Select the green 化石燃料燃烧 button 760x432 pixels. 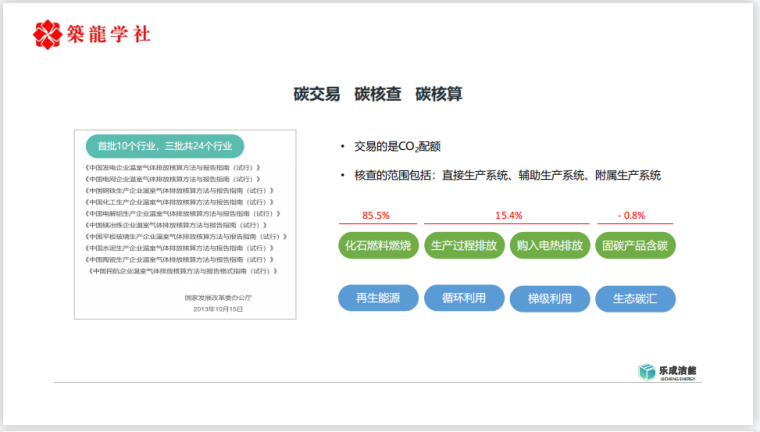click(x=376, y=246)
